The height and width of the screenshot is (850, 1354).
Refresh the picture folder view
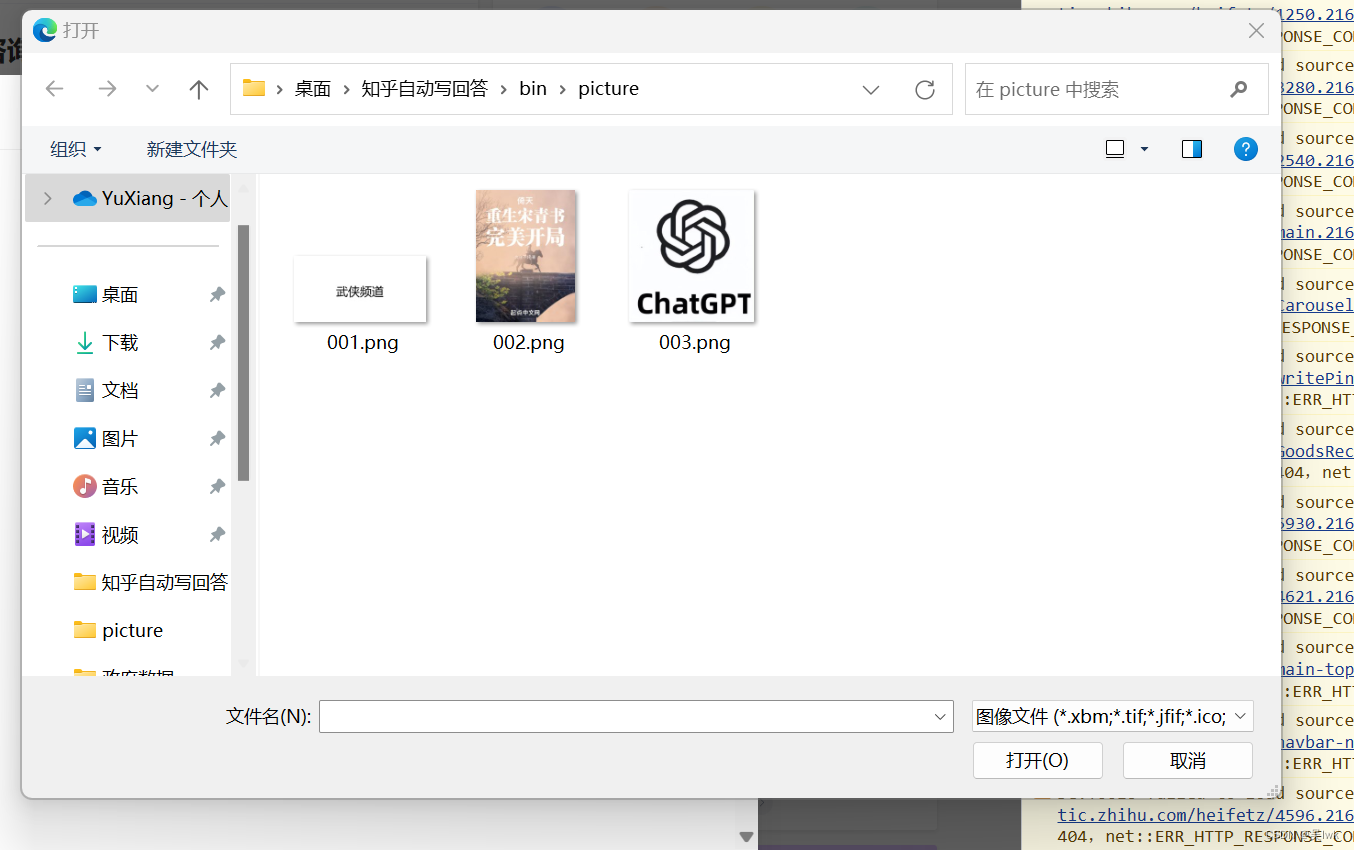[x=924, y=88]
